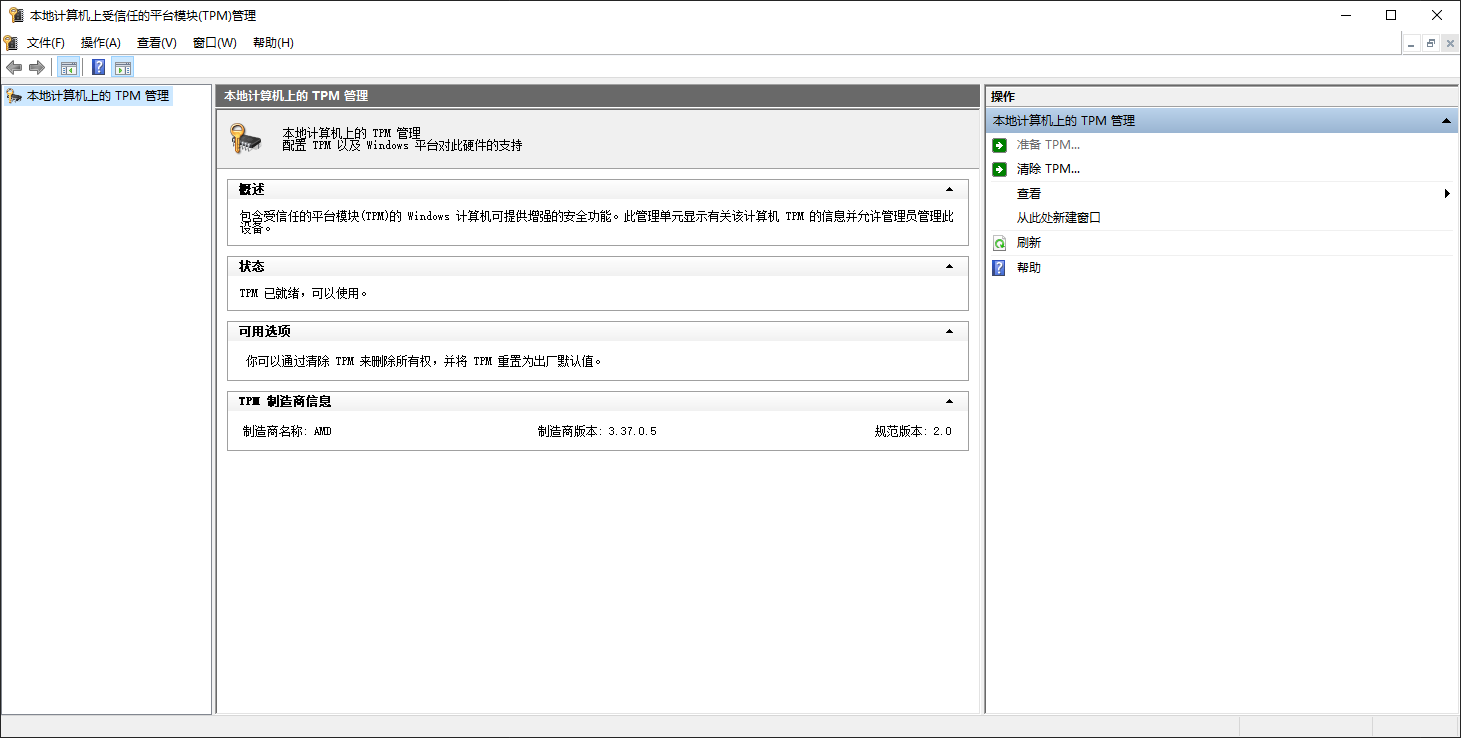Open the 文件(F) menu
The image size is (1461, 738).
(x=46, y=42)
